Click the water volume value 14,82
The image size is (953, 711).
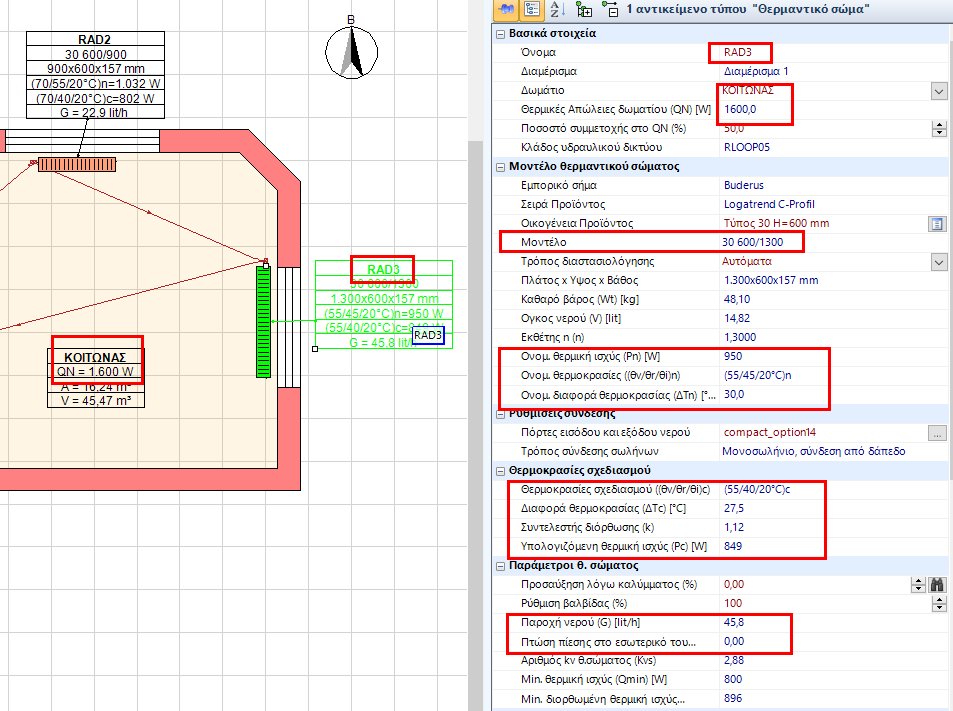pyautogui.click(x=737, y=318)
